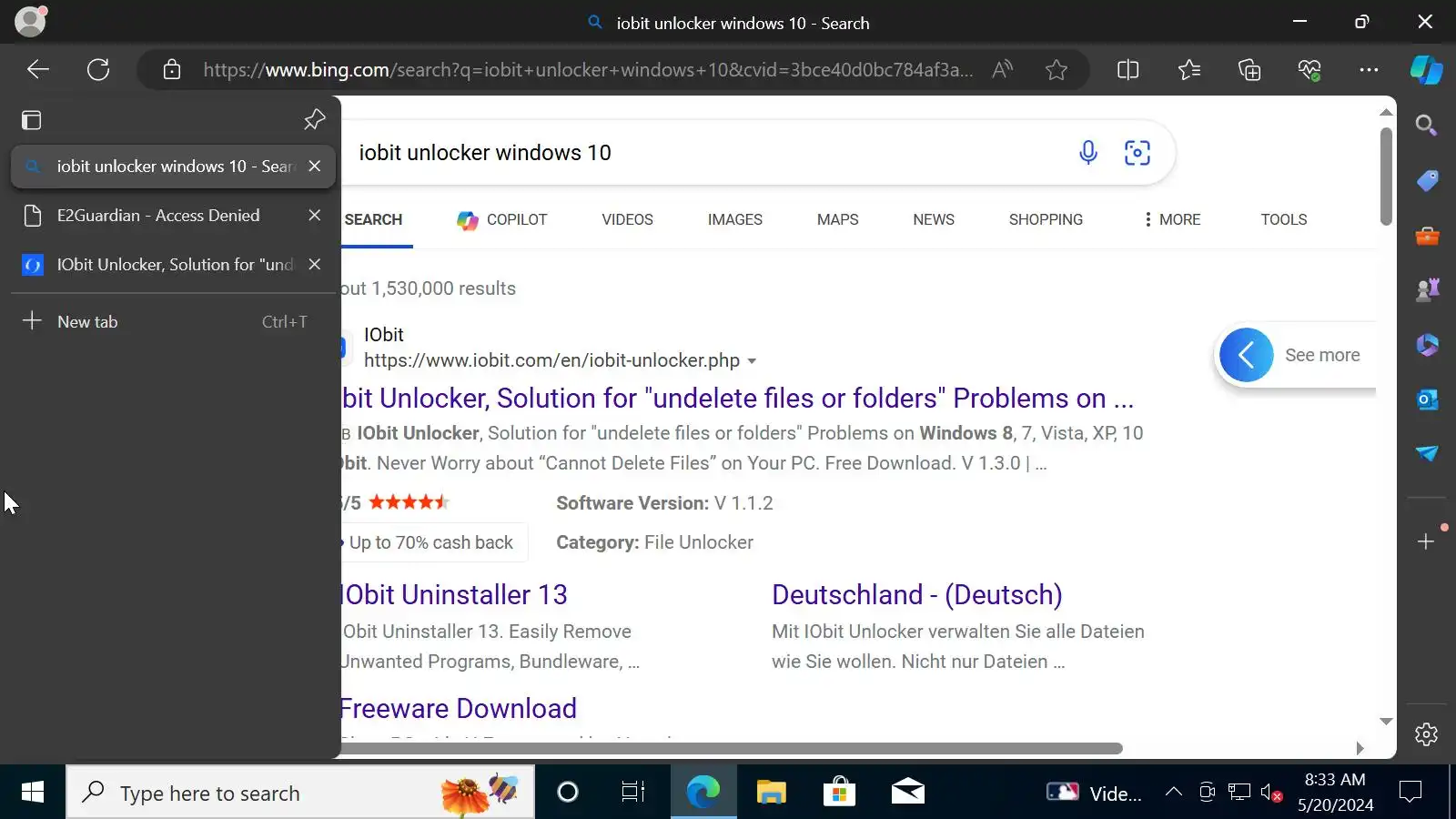Expand the MORE search options
This screenshot has width=1456, height=819.
coord(1172,219)
